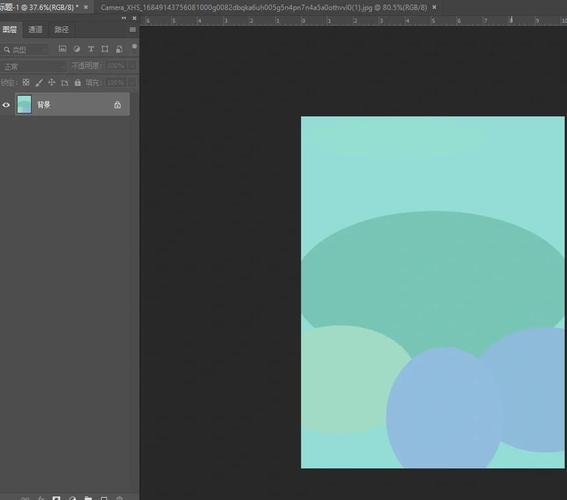Toggle the layer filtering on/off switch
This screenshot has width=567, height=500.
click(134, 47)
